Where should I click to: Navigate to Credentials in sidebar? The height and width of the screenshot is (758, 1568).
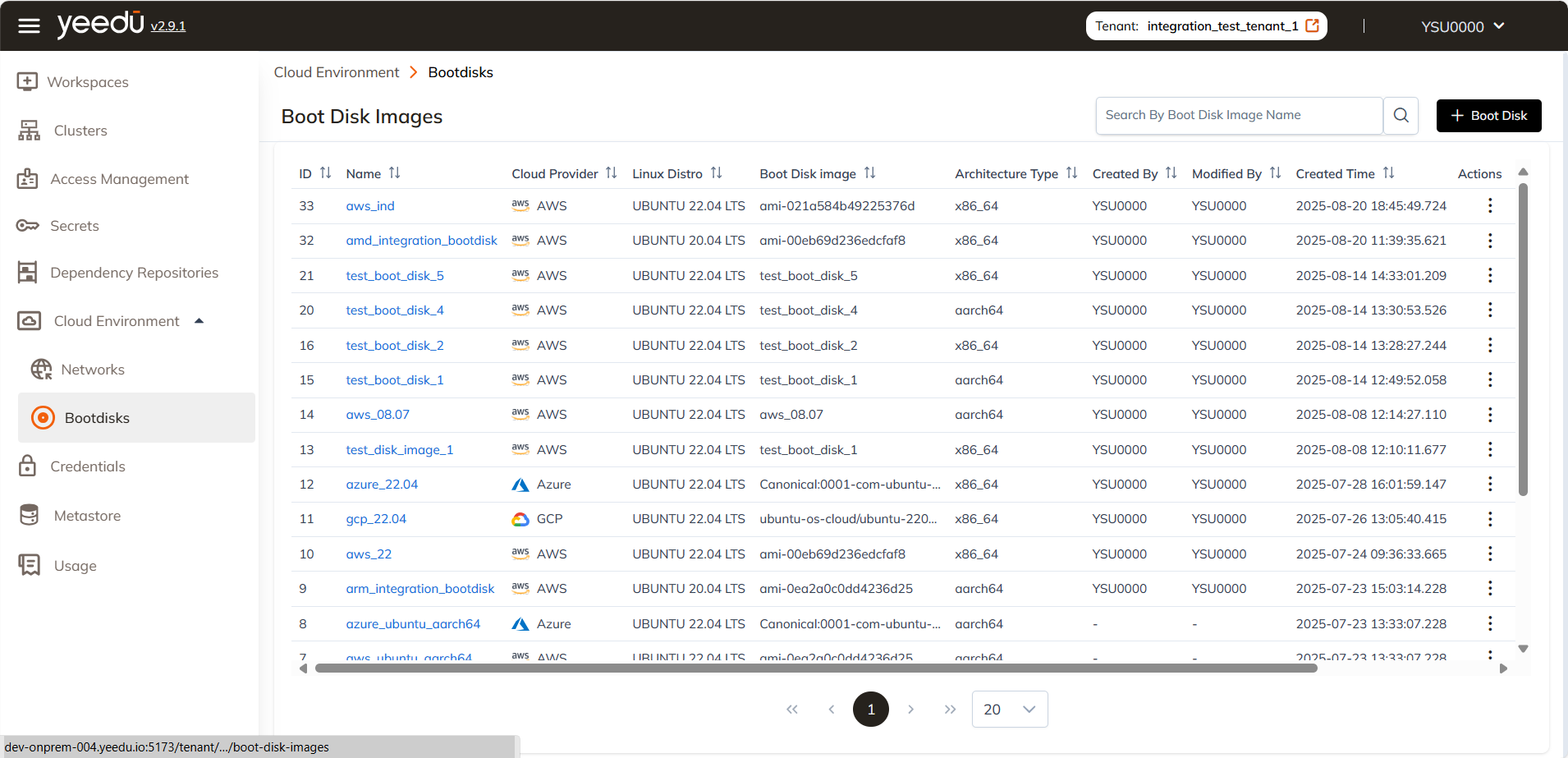pyautogui.click(x=88, y=466)
